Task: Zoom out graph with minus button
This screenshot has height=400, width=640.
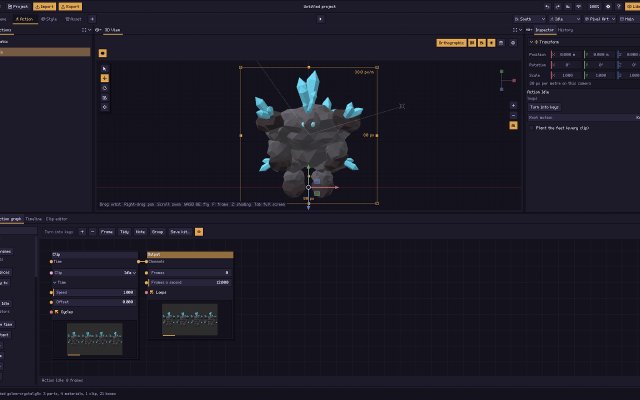Action: (92, 232)
